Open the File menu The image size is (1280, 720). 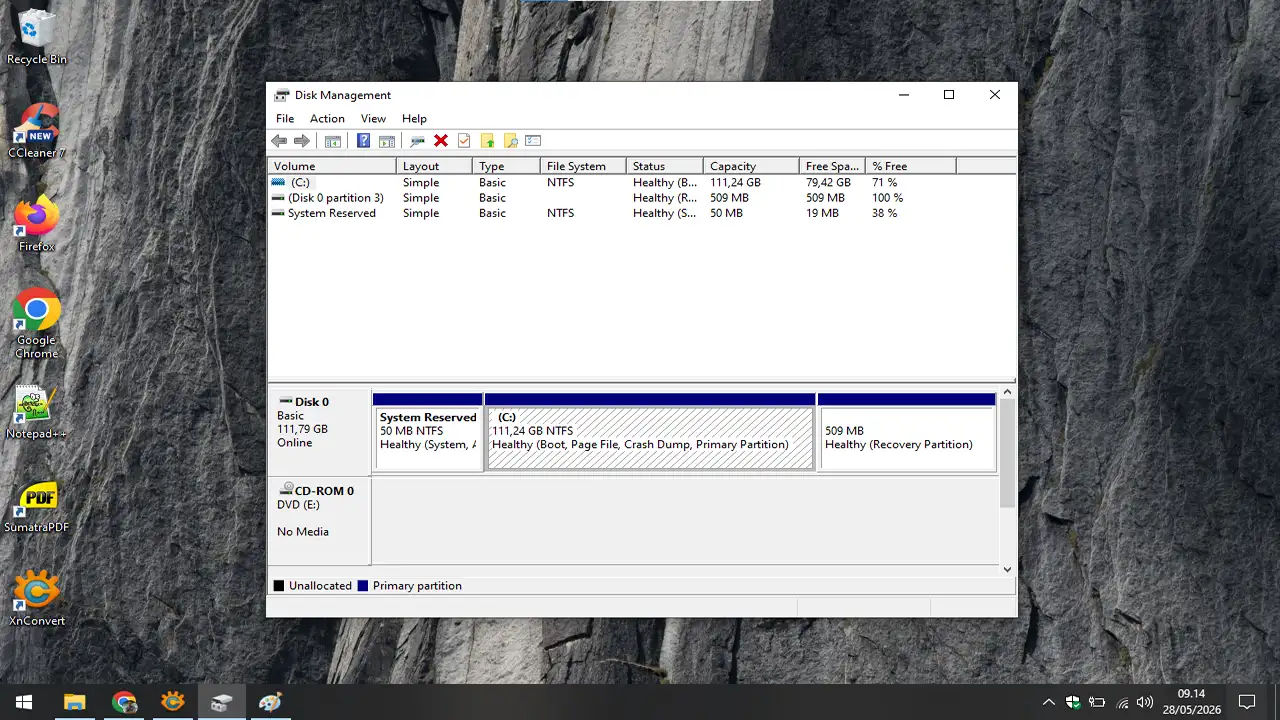(285, 118)
